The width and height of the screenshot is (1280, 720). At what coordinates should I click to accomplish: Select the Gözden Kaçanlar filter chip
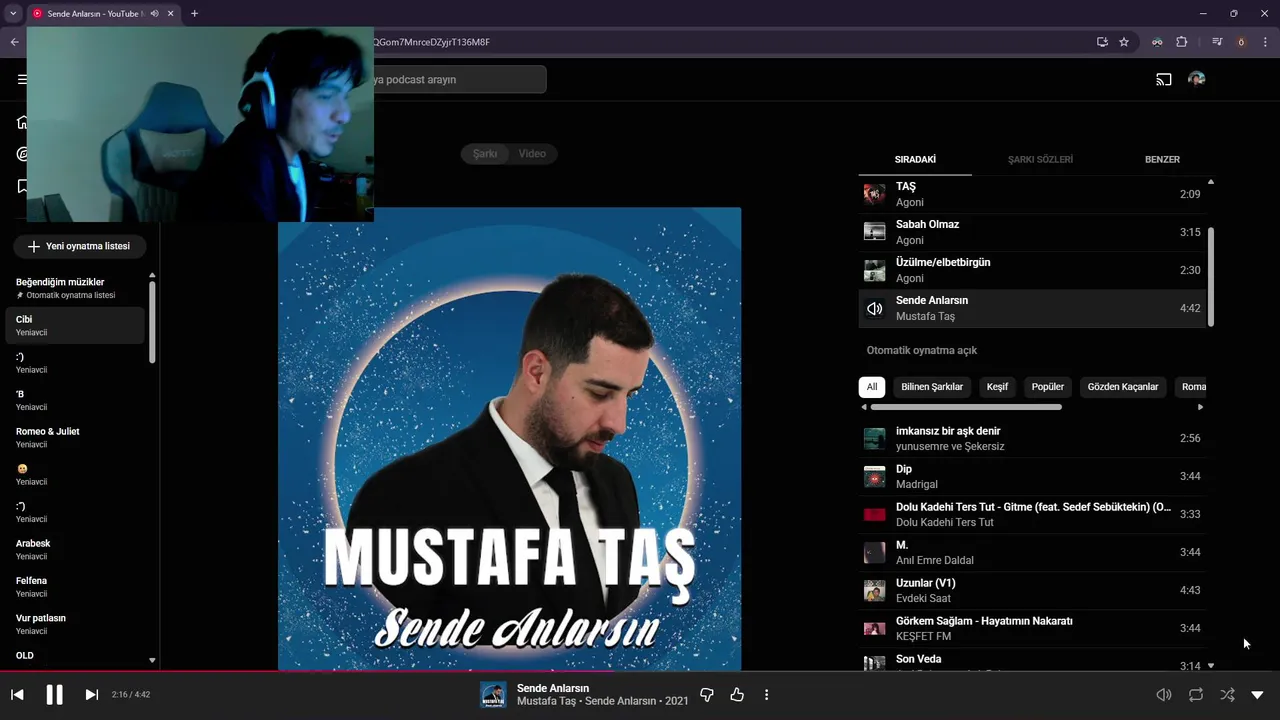pos(1123,387)
